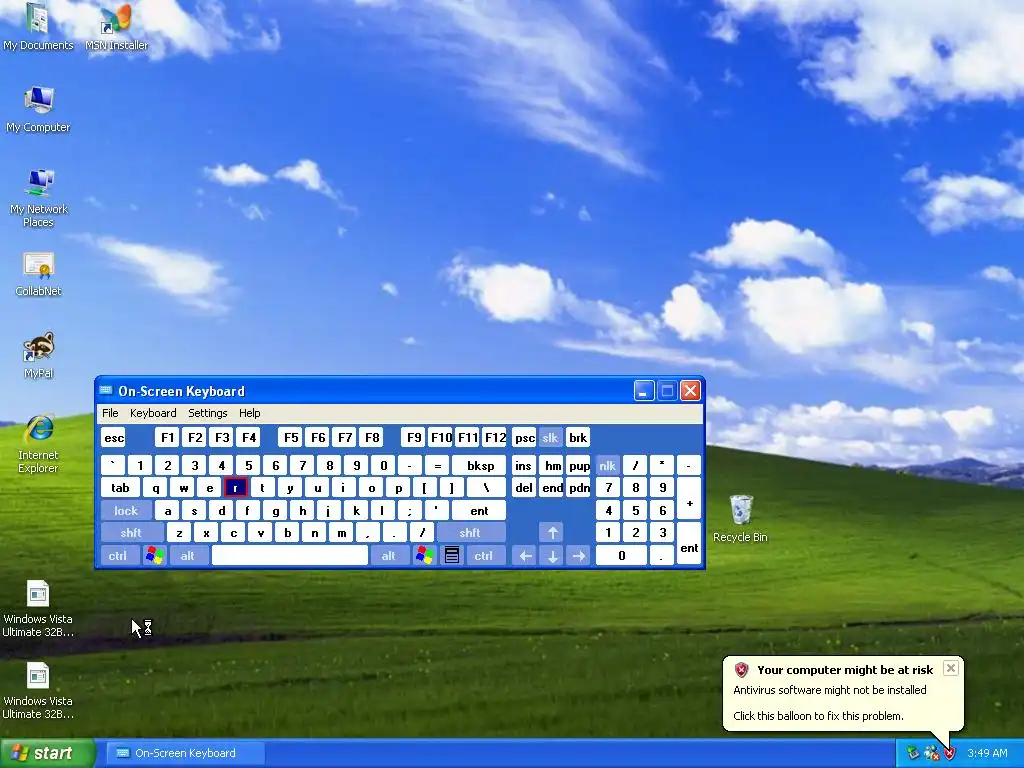Click numpad ent key
The height and width of the screenshot is (768, 1024).
click(689, 545)
